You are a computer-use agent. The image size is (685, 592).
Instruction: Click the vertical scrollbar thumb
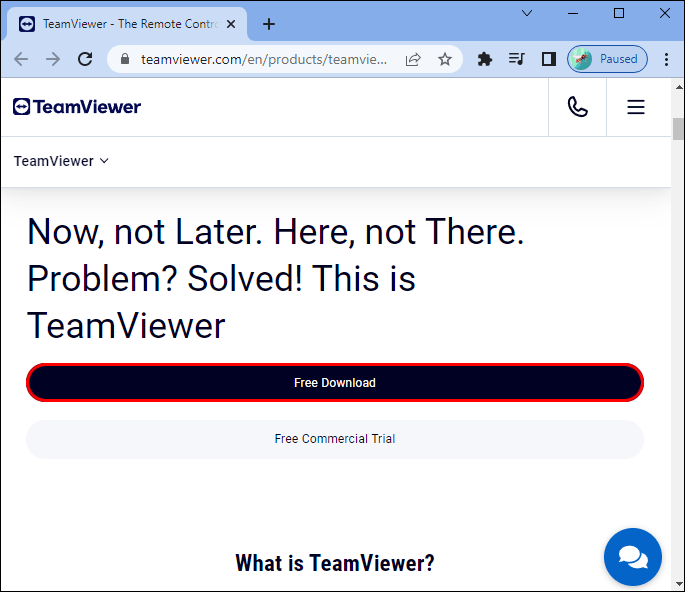pyautogui.click(x=678, y=129)
